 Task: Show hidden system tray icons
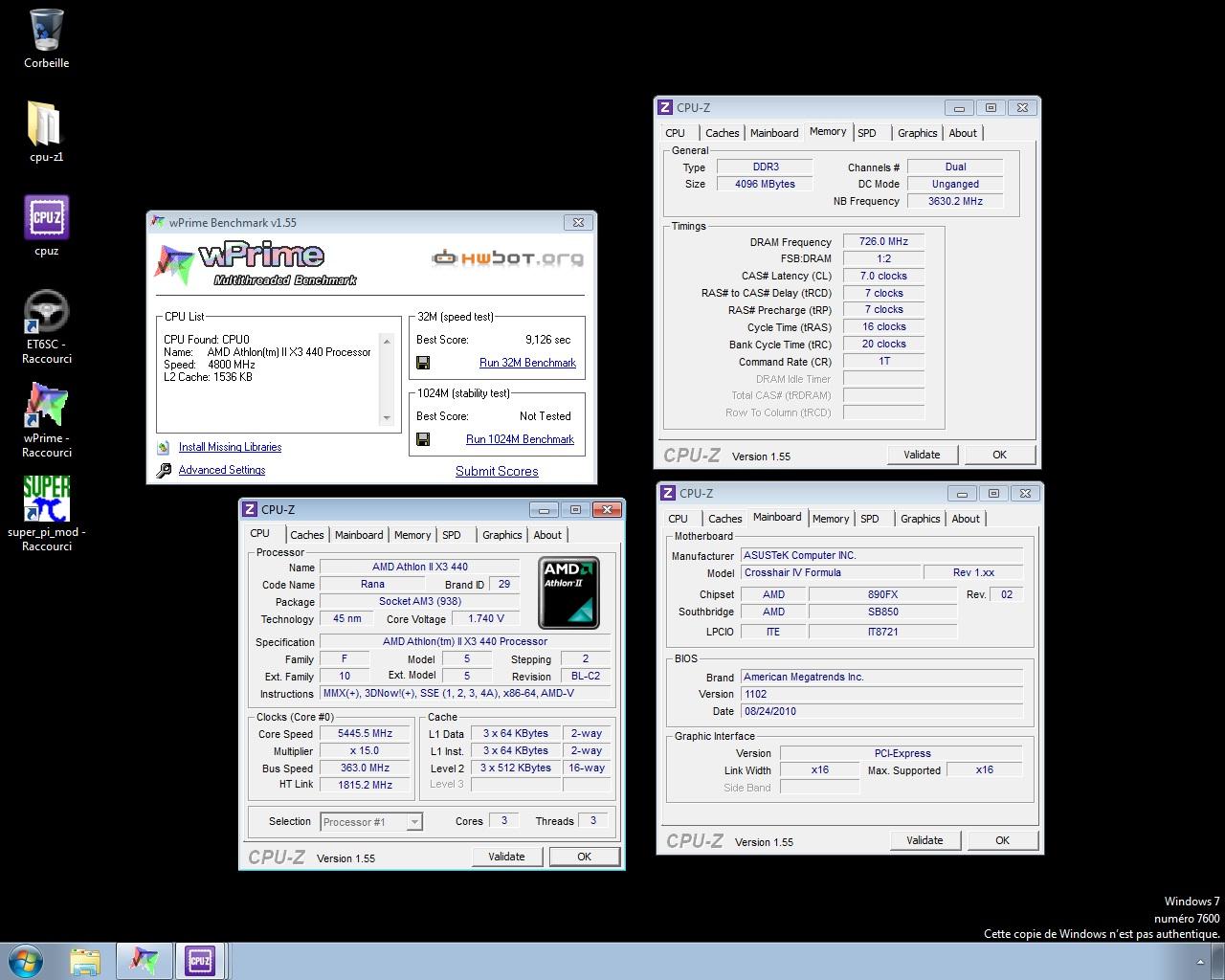point(1200,962)
